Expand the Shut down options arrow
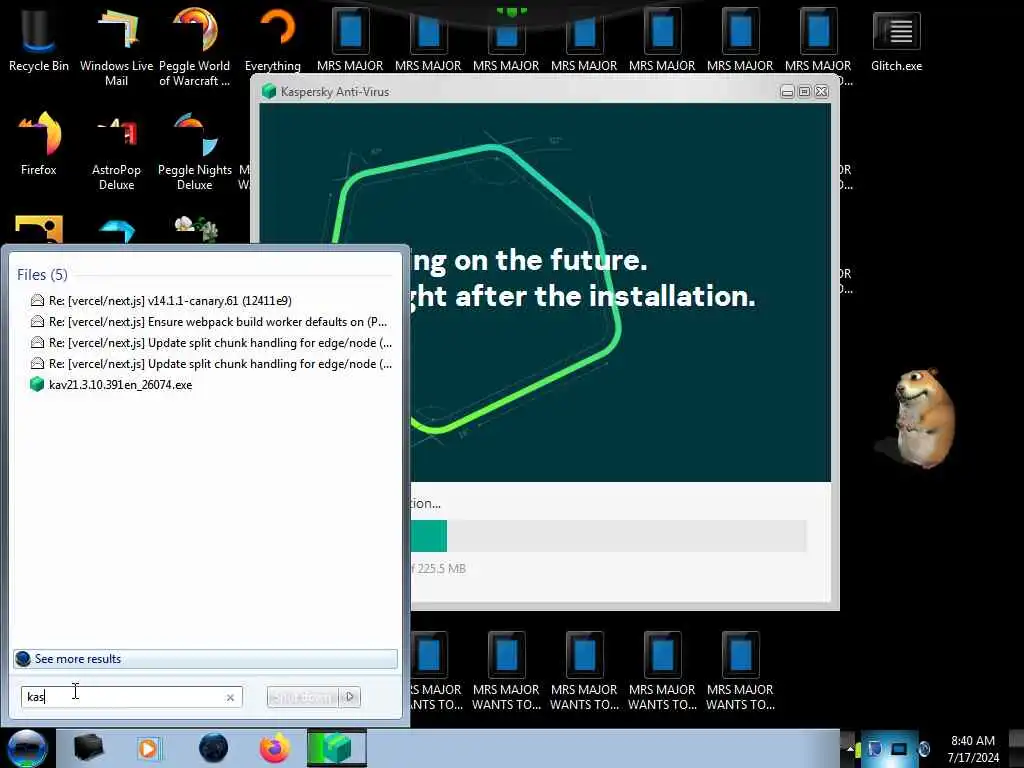Viewport: 1024px width, 768px height. pos(350,697)
